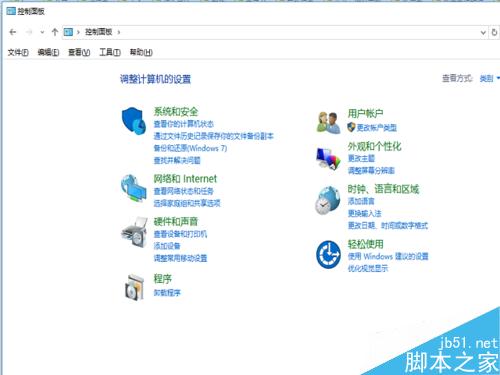Click 更改日期、时间或数字格式 link

[388, 225]
